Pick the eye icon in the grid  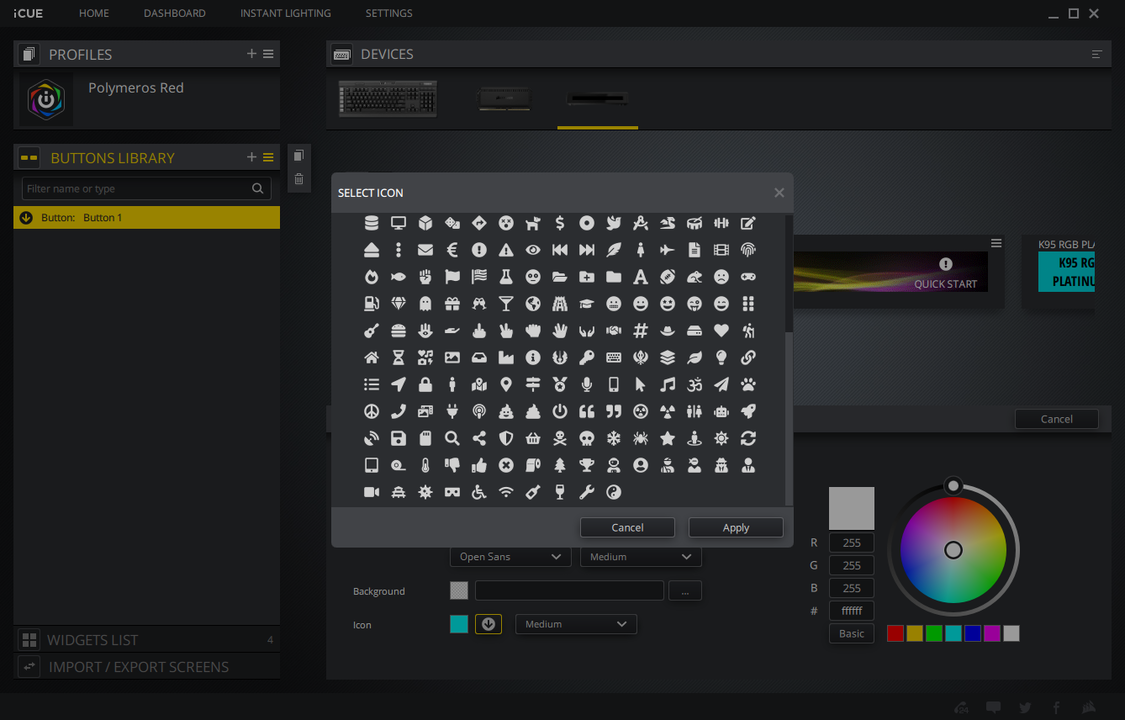(533, 250)
